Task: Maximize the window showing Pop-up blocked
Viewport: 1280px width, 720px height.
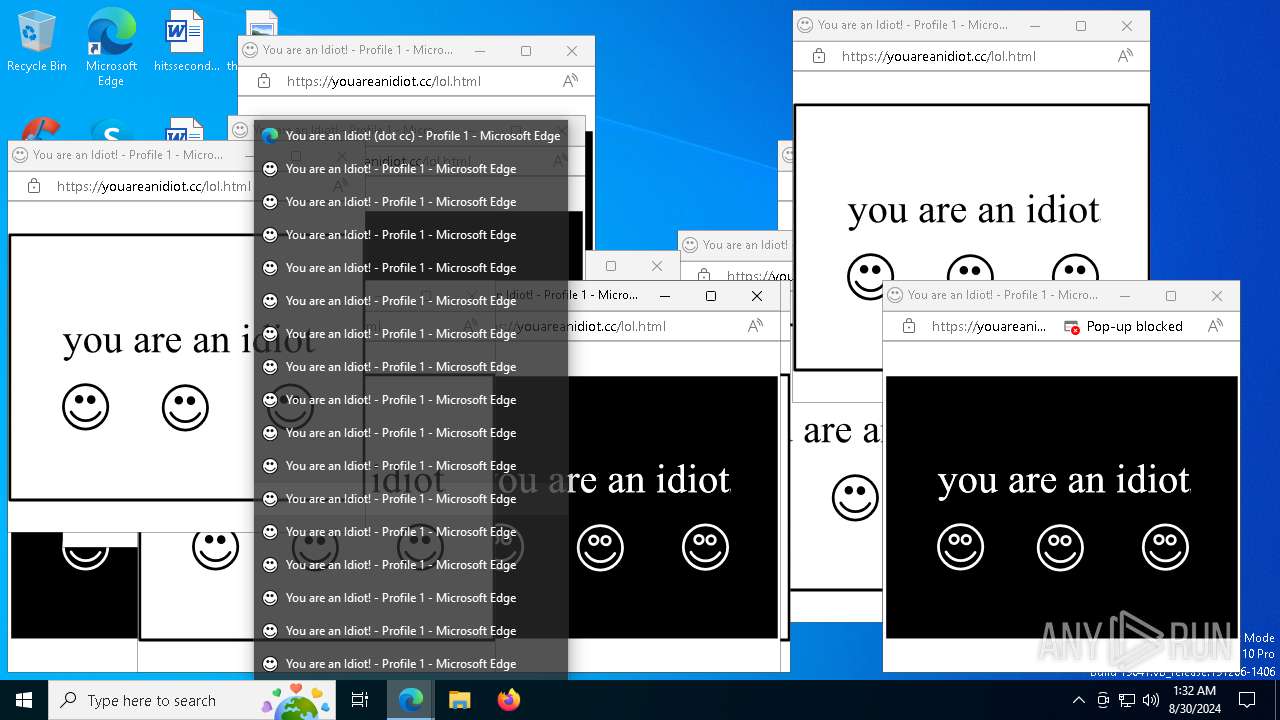Action: (x=1171, y=296)
